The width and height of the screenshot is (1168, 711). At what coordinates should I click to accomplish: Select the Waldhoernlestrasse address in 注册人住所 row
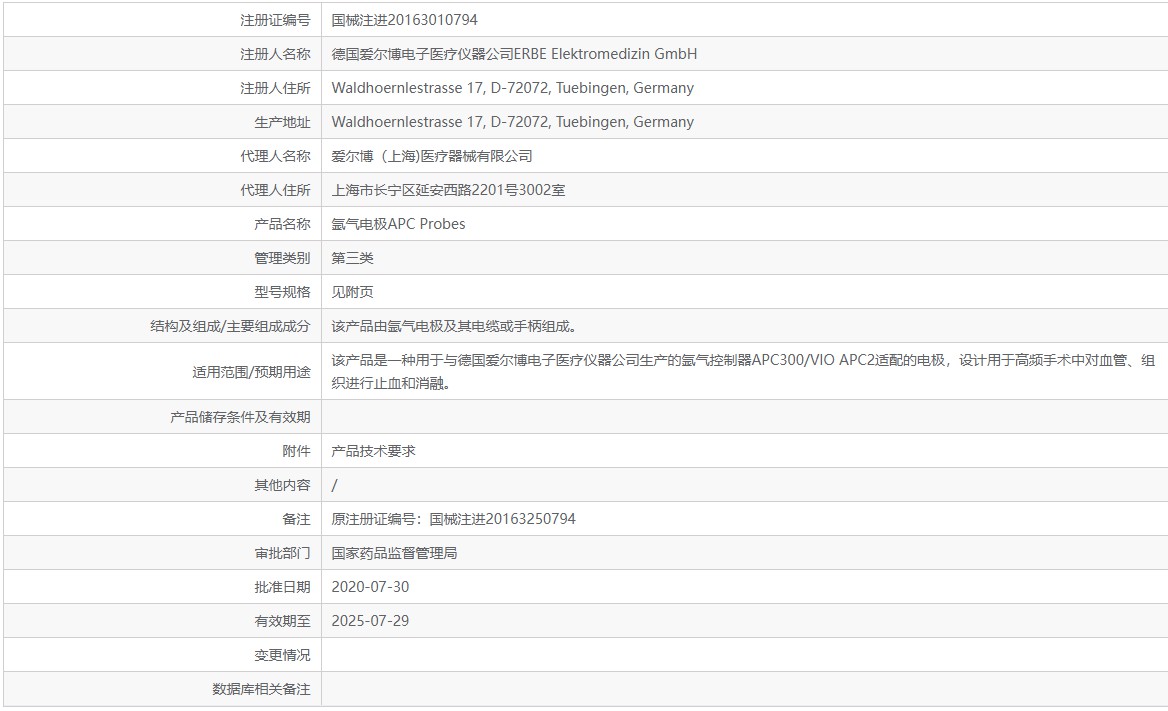512,89
